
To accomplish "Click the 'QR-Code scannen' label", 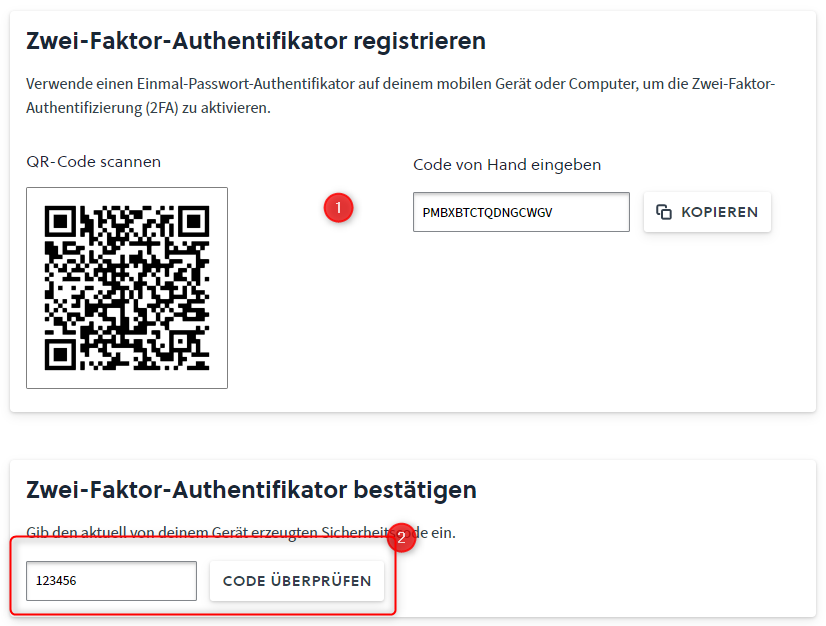I will 93,162.
